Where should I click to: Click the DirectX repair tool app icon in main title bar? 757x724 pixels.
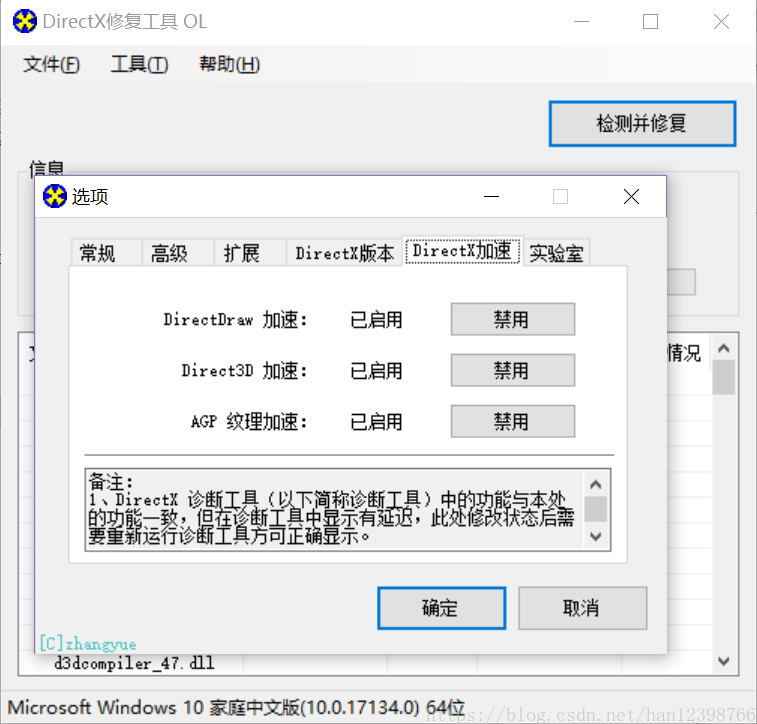25,21
